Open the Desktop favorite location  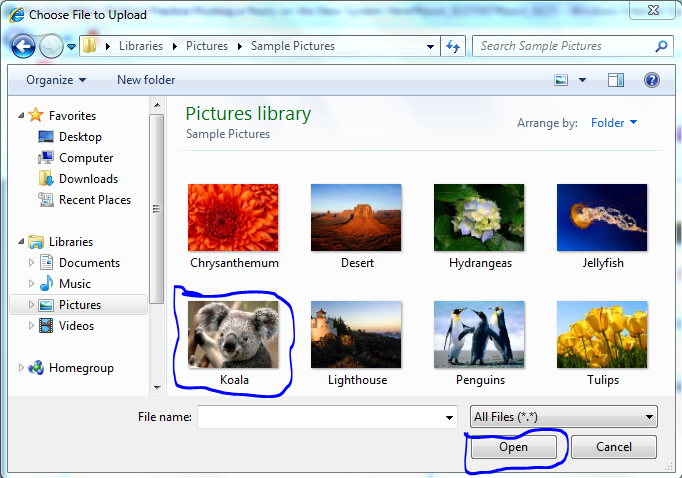click(x=80, y=137)
